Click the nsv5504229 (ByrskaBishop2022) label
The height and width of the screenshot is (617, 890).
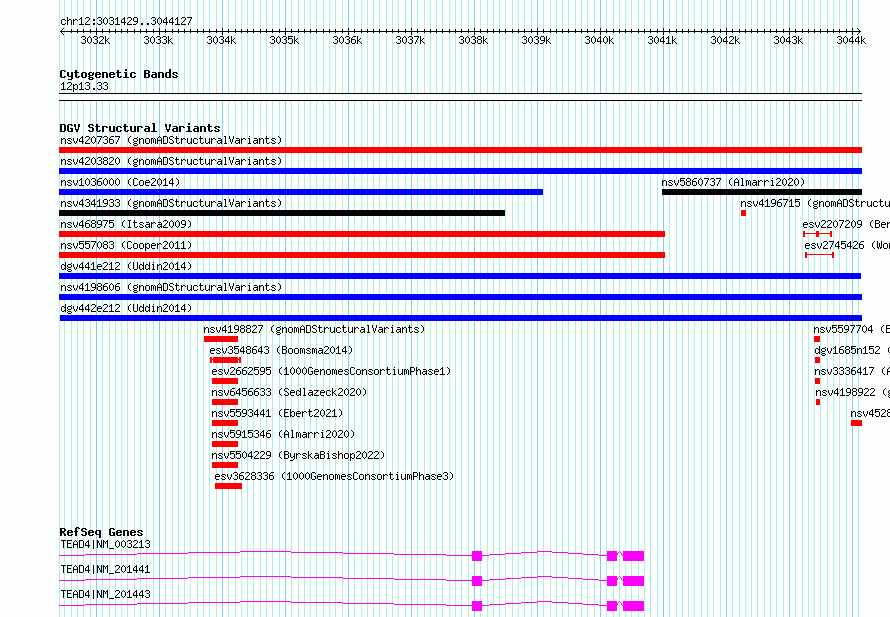(x=298, y=455)
